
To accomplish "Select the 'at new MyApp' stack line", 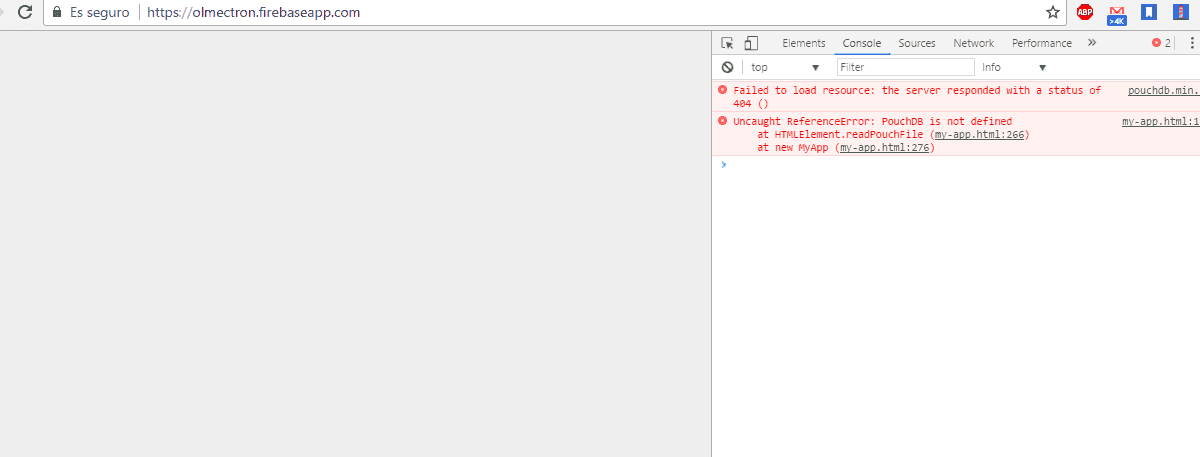I will tap(846, 147).
